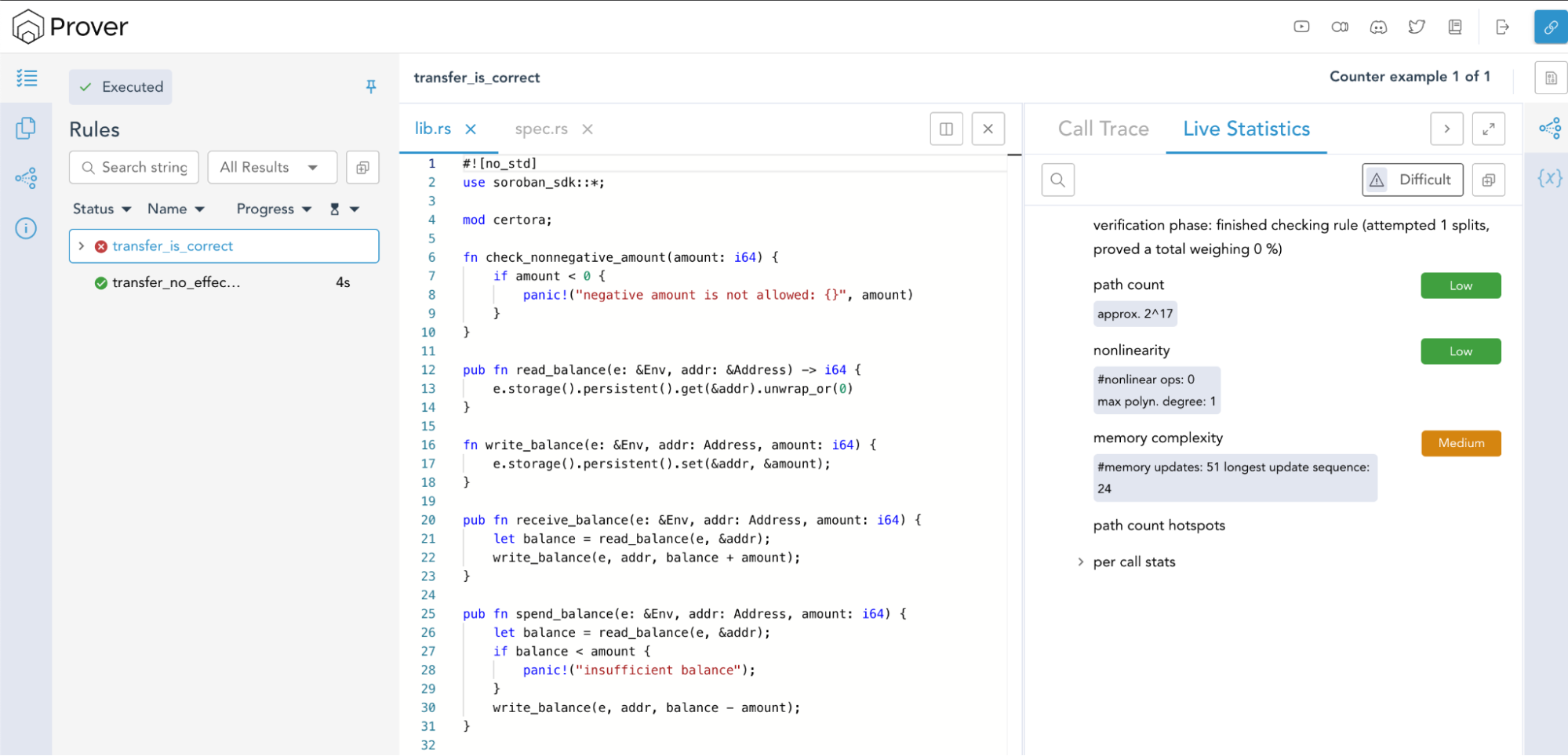Click the variables {x} icon at right

coord(1549,178)
